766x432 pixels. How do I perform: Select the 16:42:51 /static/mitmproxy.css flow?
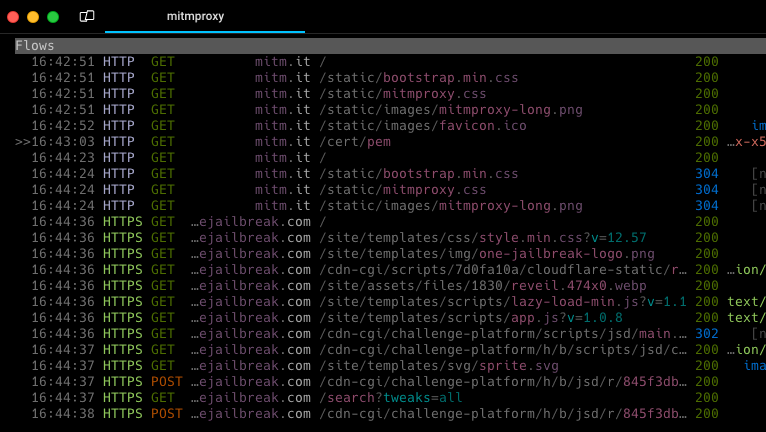390,93
